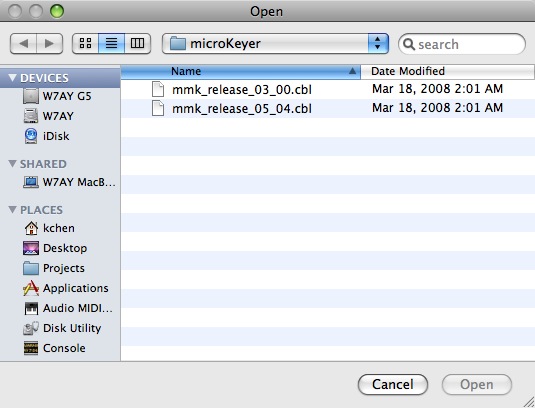Click the magnifying glass search icon
535x408 pixels.
point(408,44)
